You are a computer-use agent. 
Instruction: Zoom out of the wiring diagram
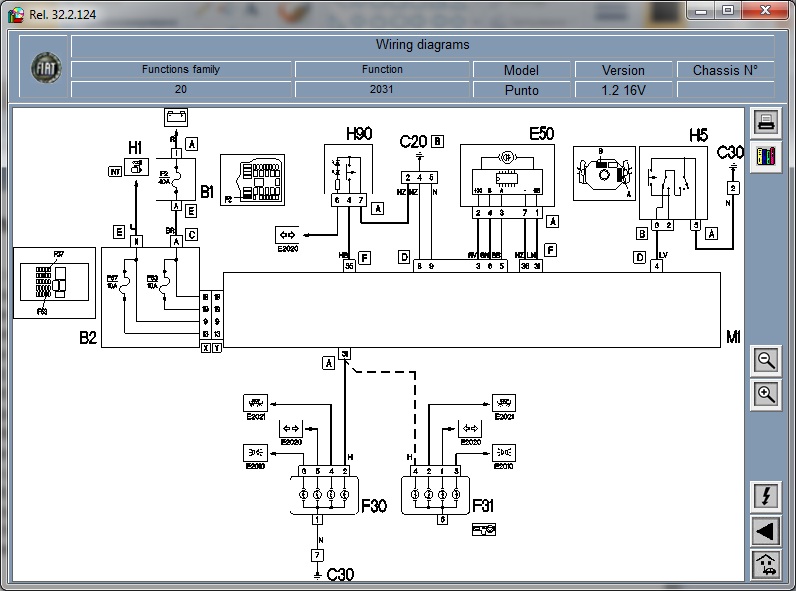(766, 360)
